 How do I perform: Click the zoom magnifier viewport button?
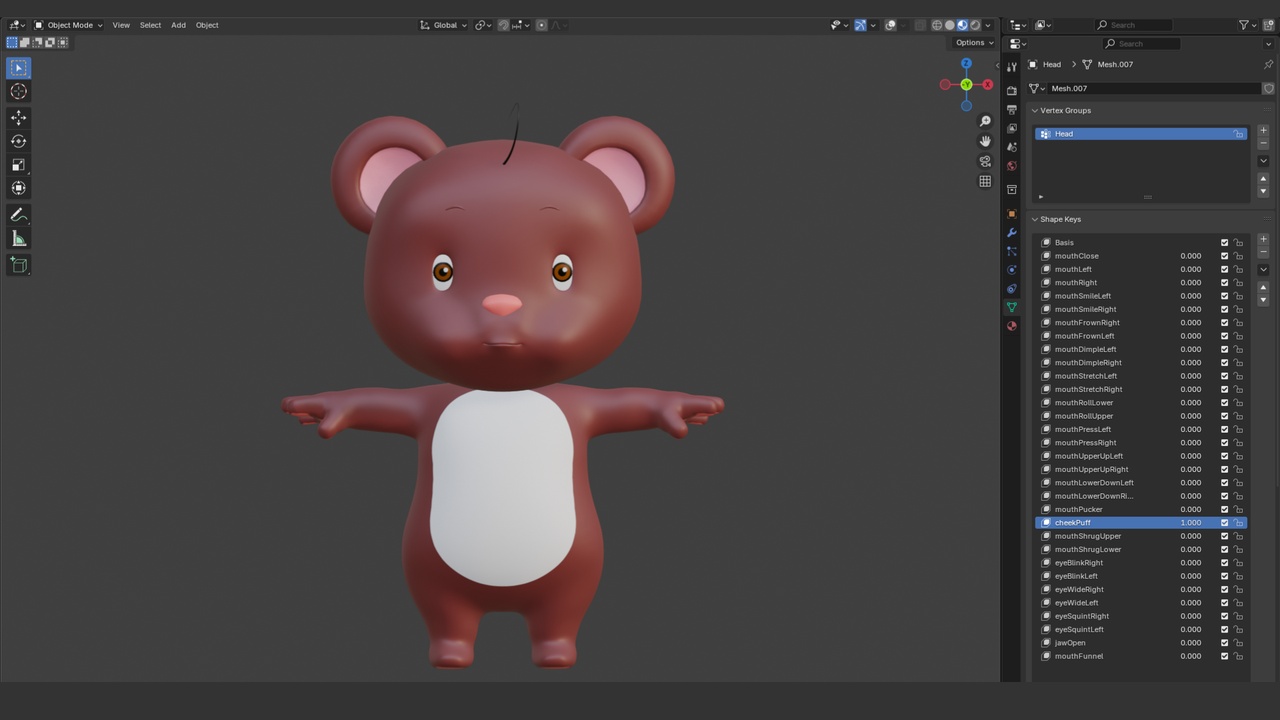(985, 121)
